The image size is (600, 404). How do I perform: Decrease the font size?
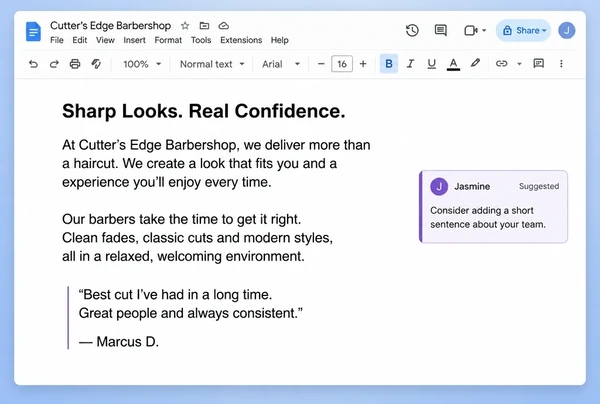click(321, 64)
